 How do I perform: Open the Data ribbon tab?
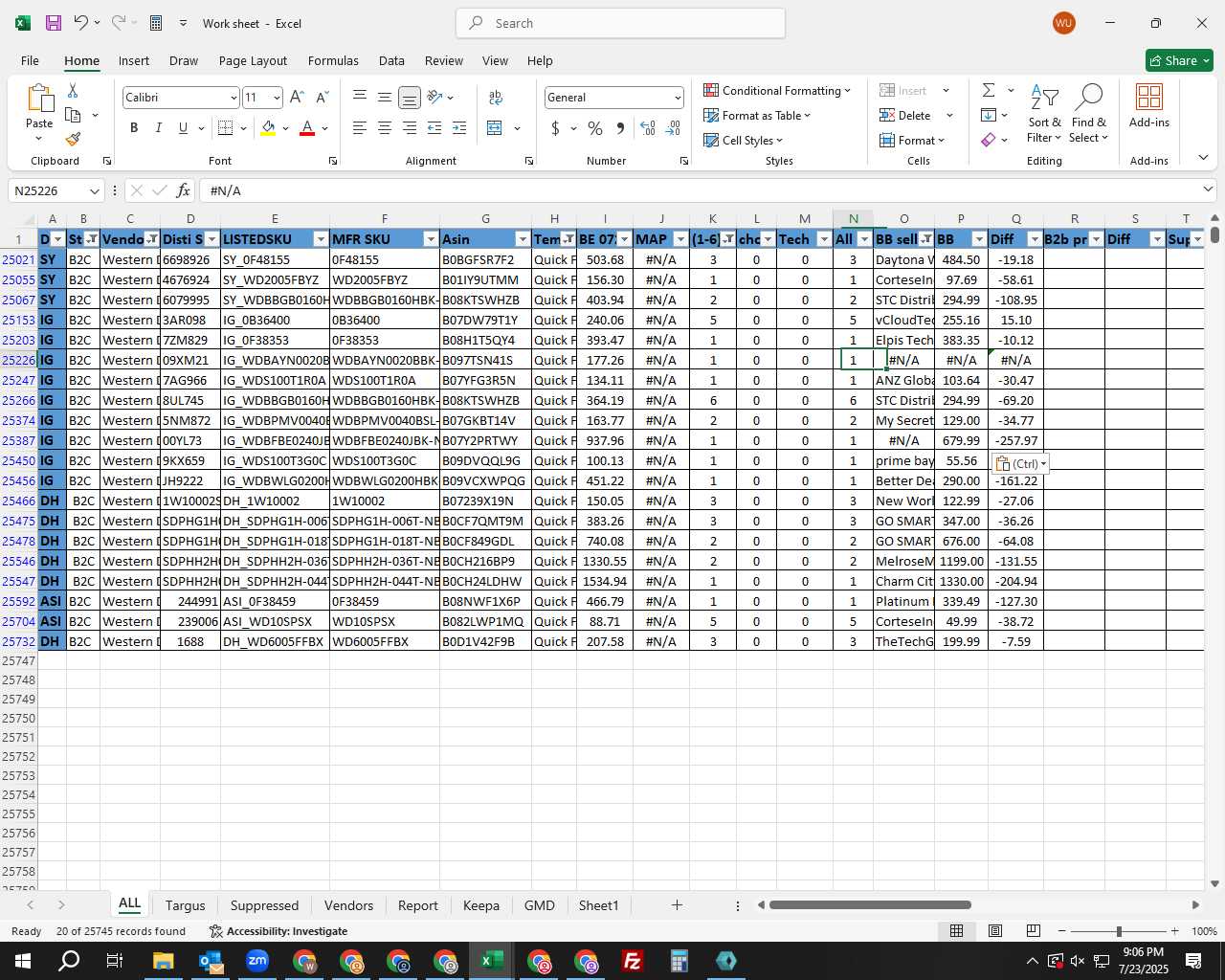(x=391, y=60)
